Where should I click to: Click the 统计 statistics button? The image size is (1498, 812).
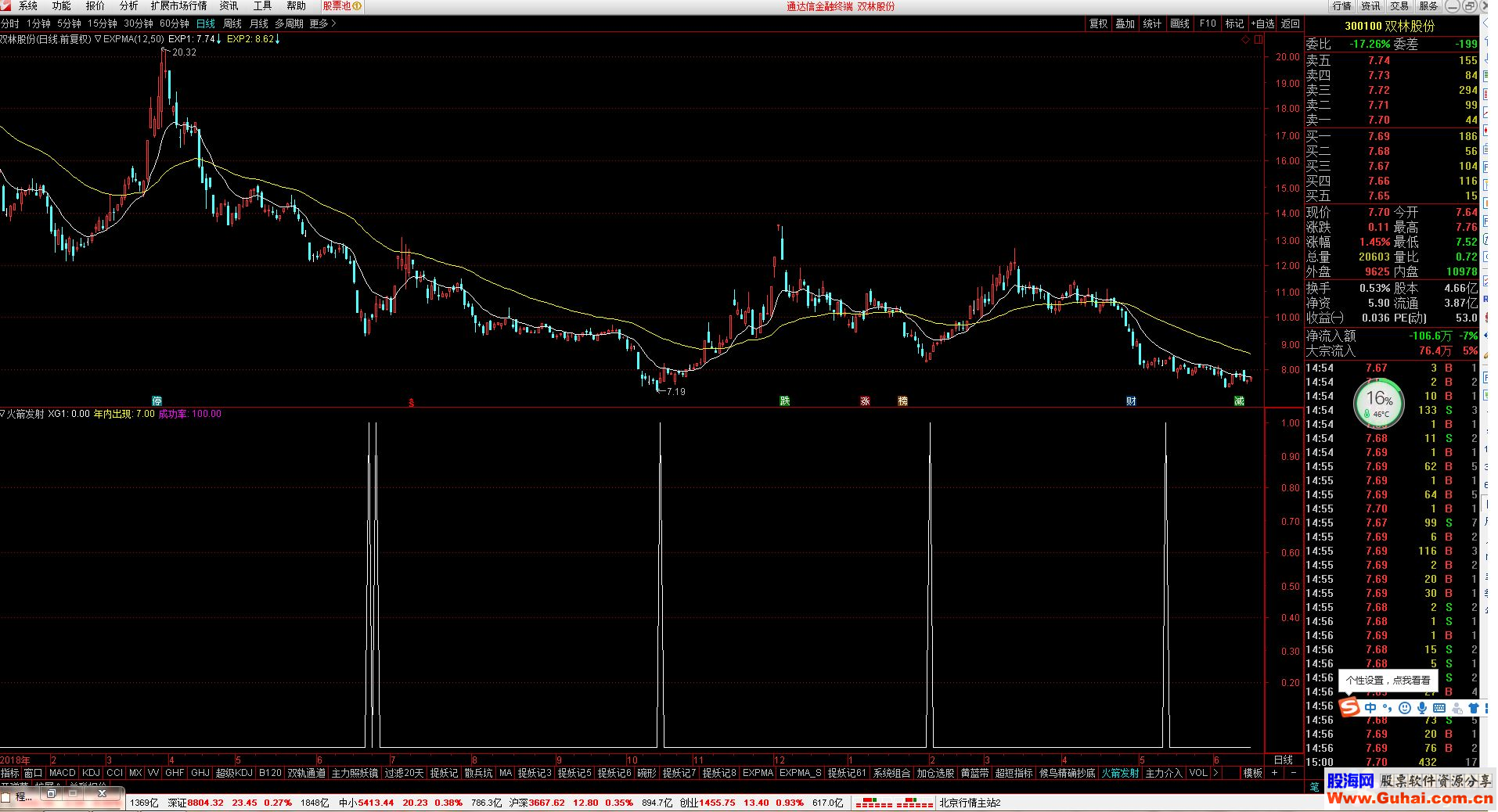click(x=1152, y=23)
